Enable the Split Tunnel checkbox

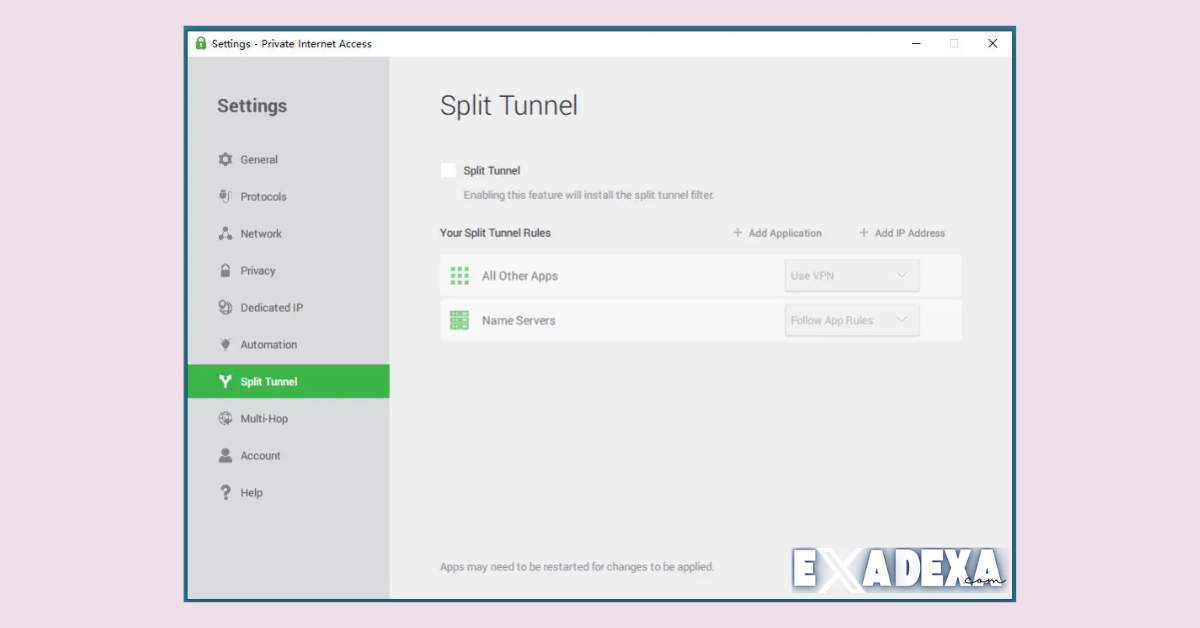click(x=447, y=169)
